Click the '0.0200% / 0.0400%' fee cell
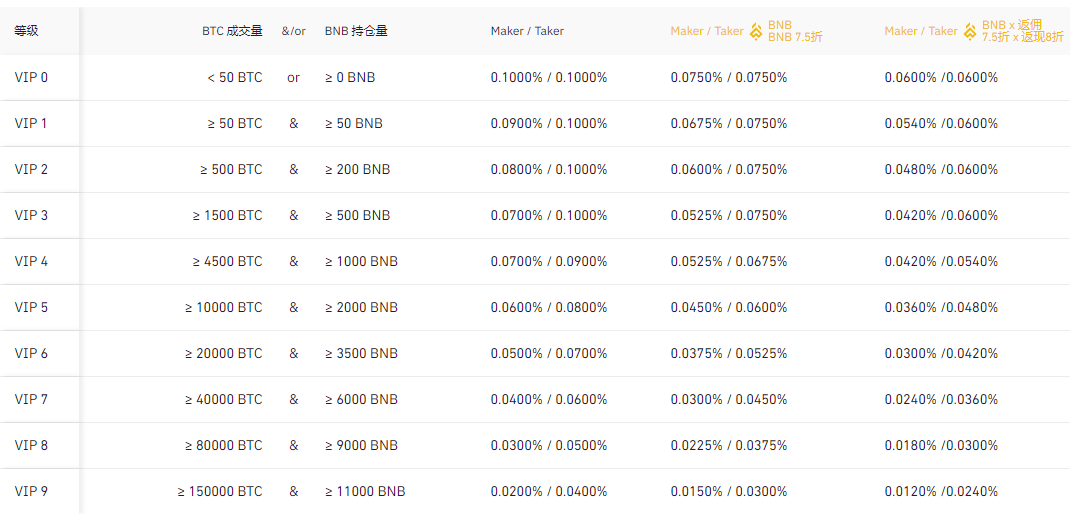This screenshot has width=1070, height=514. [x=548, y=491]
